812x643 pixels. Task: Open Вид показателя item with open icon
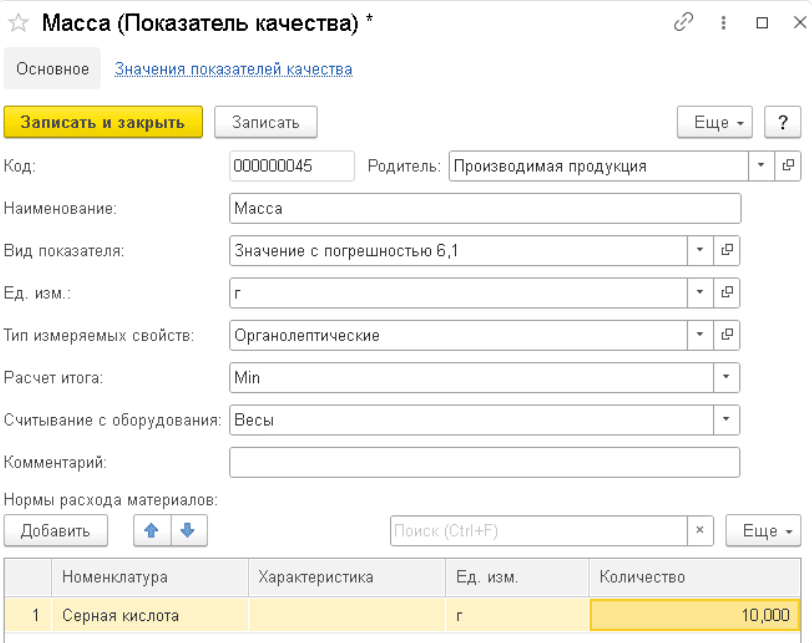[727, 251]
